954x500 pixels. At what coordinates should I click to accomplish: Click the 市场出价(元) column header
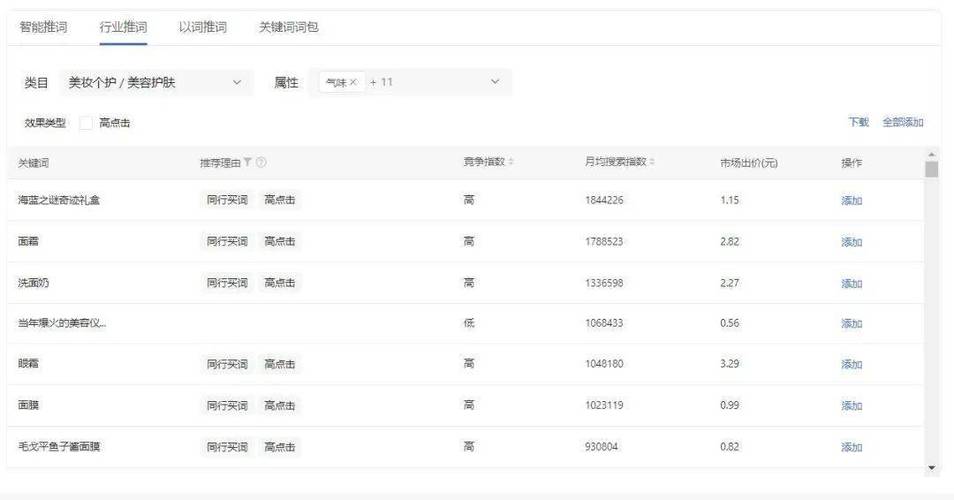[x=748, y=162]
